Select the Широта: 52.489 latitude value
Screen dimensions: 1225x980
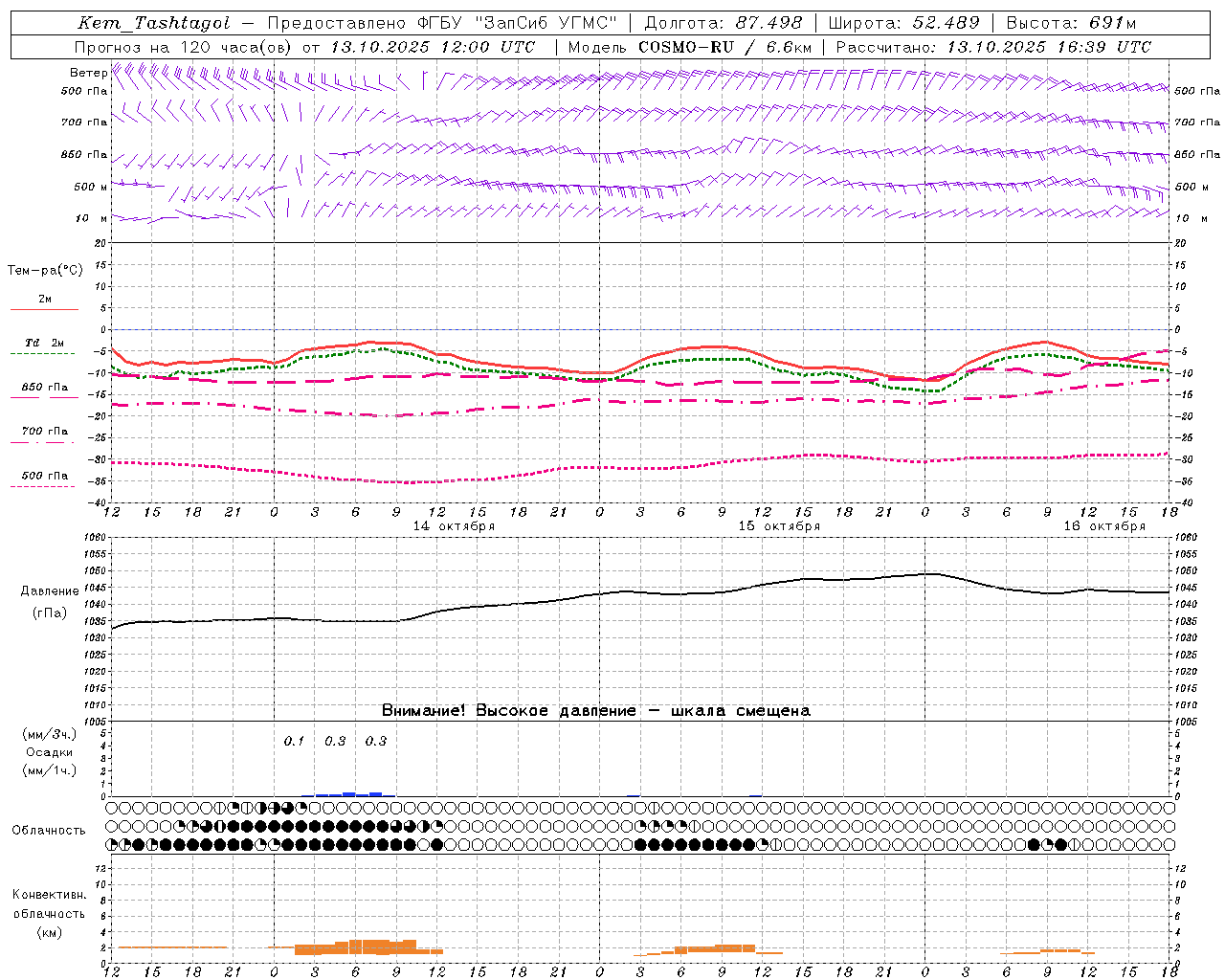904,23
